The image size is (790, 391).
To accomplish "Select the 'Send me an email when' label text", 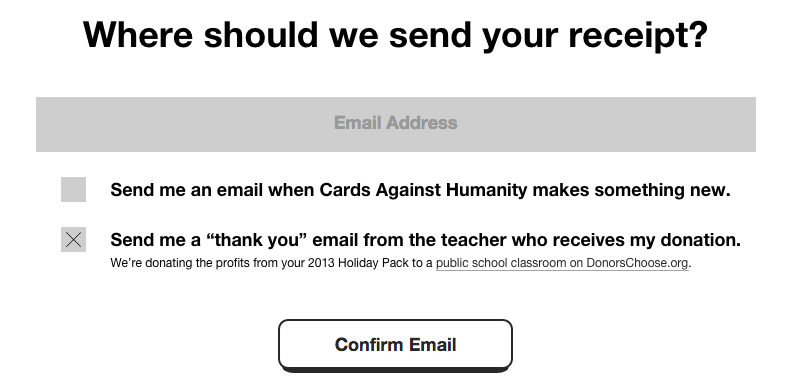I will (x=213, y=190).
